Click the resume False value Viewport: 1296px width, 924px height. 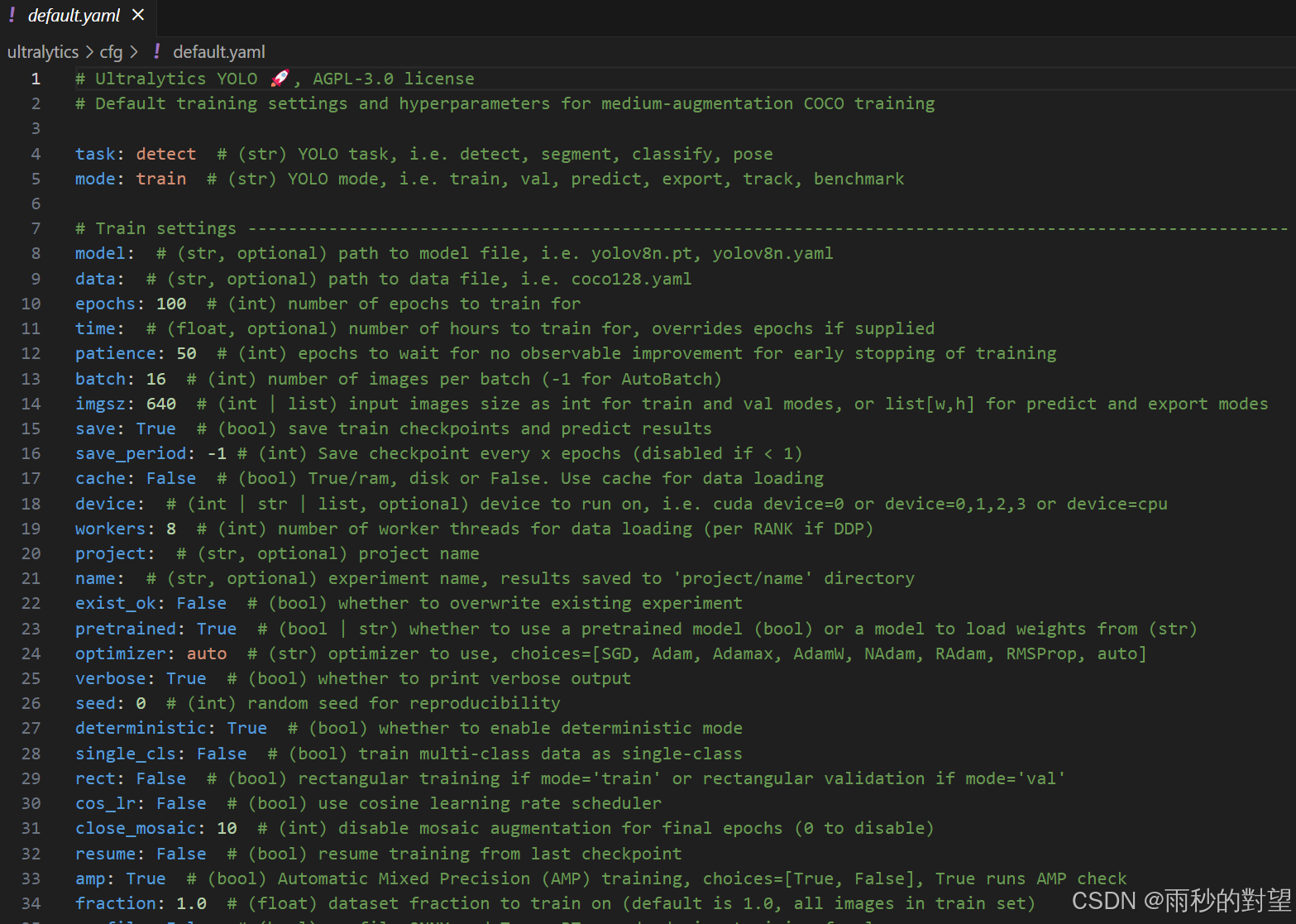coord(181,854)
